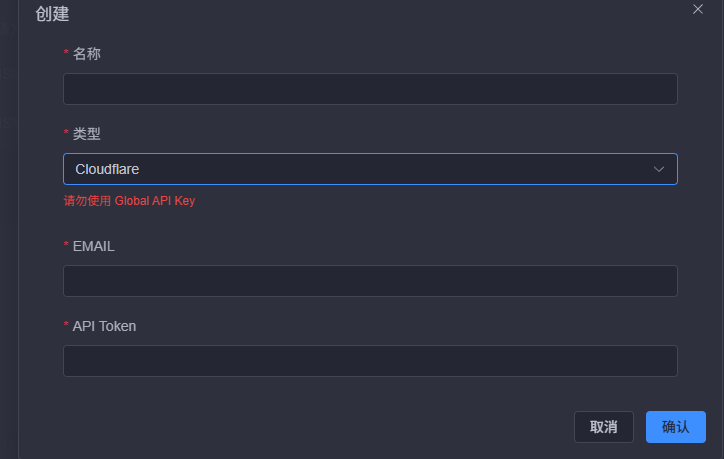The width and height of the screenshot is (724, 459).
Task: Click the required asterisk next to EMAIL
Action: click(x=66, y=247)
